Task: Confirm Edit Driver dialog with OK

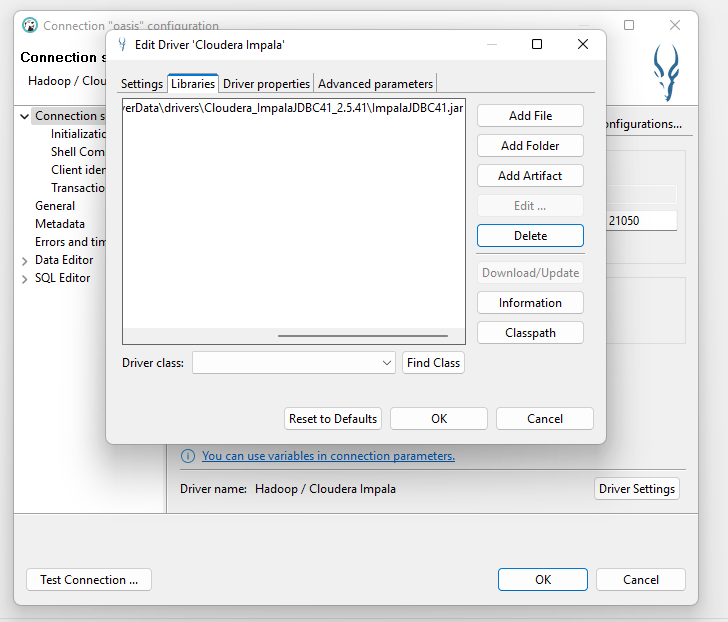Action: tap(439, 419)
